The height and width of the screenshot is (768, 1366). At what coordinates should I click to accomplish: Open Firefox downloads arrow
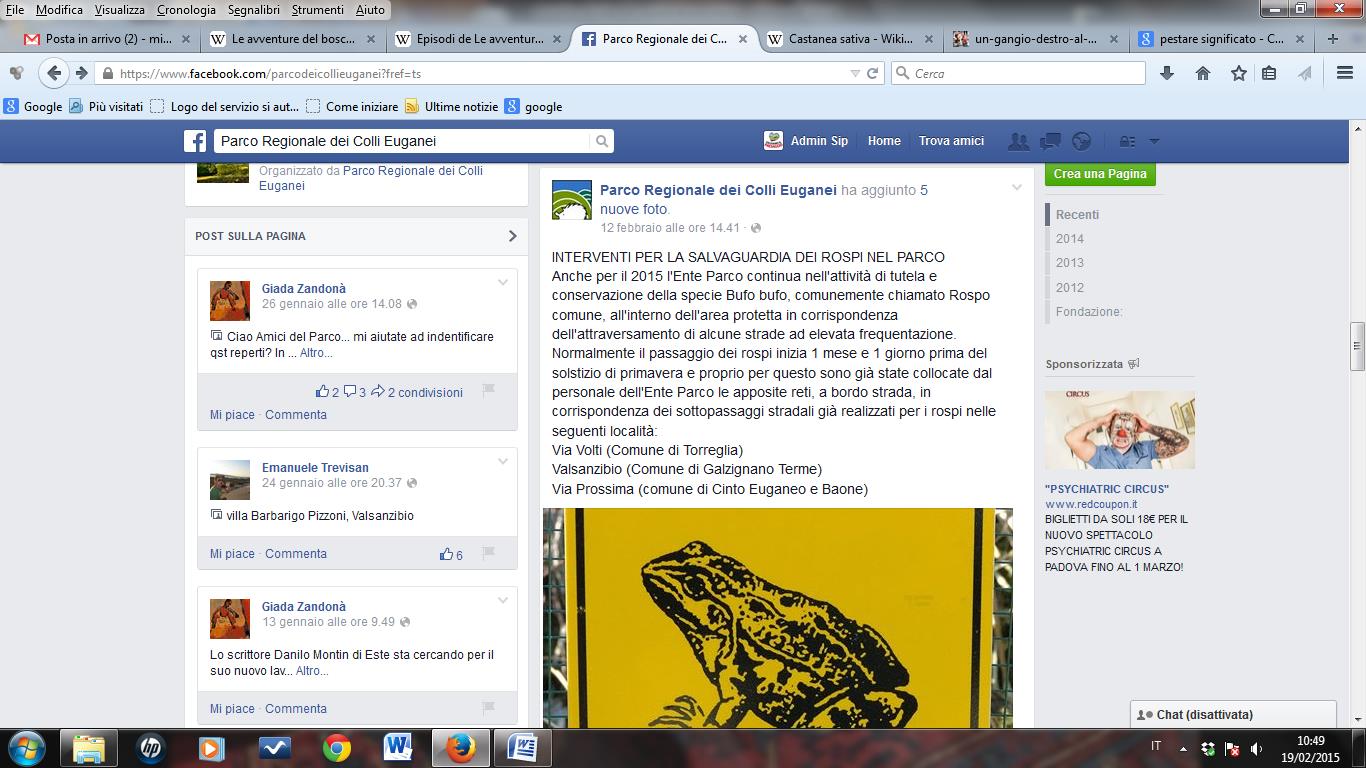[1167, 73]
